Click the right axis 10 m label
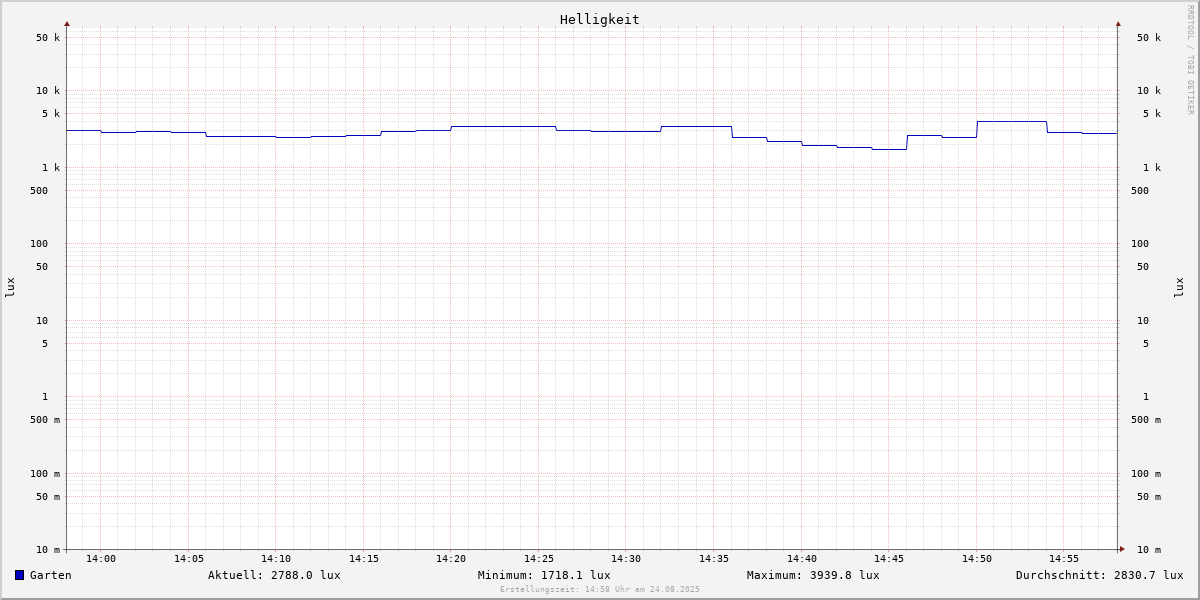Viewport: 1200px width, 600px height. click(1149, 550)
